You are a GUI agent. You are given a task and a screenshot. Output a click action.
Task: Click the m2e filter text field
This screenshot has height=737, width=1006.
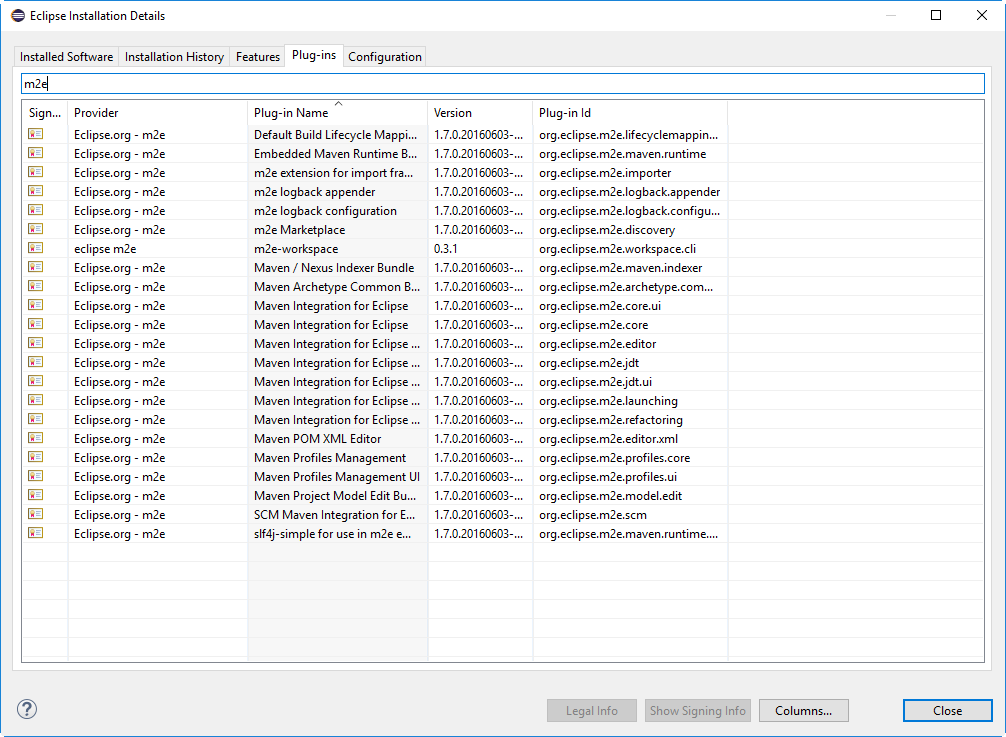pos(503,83)
